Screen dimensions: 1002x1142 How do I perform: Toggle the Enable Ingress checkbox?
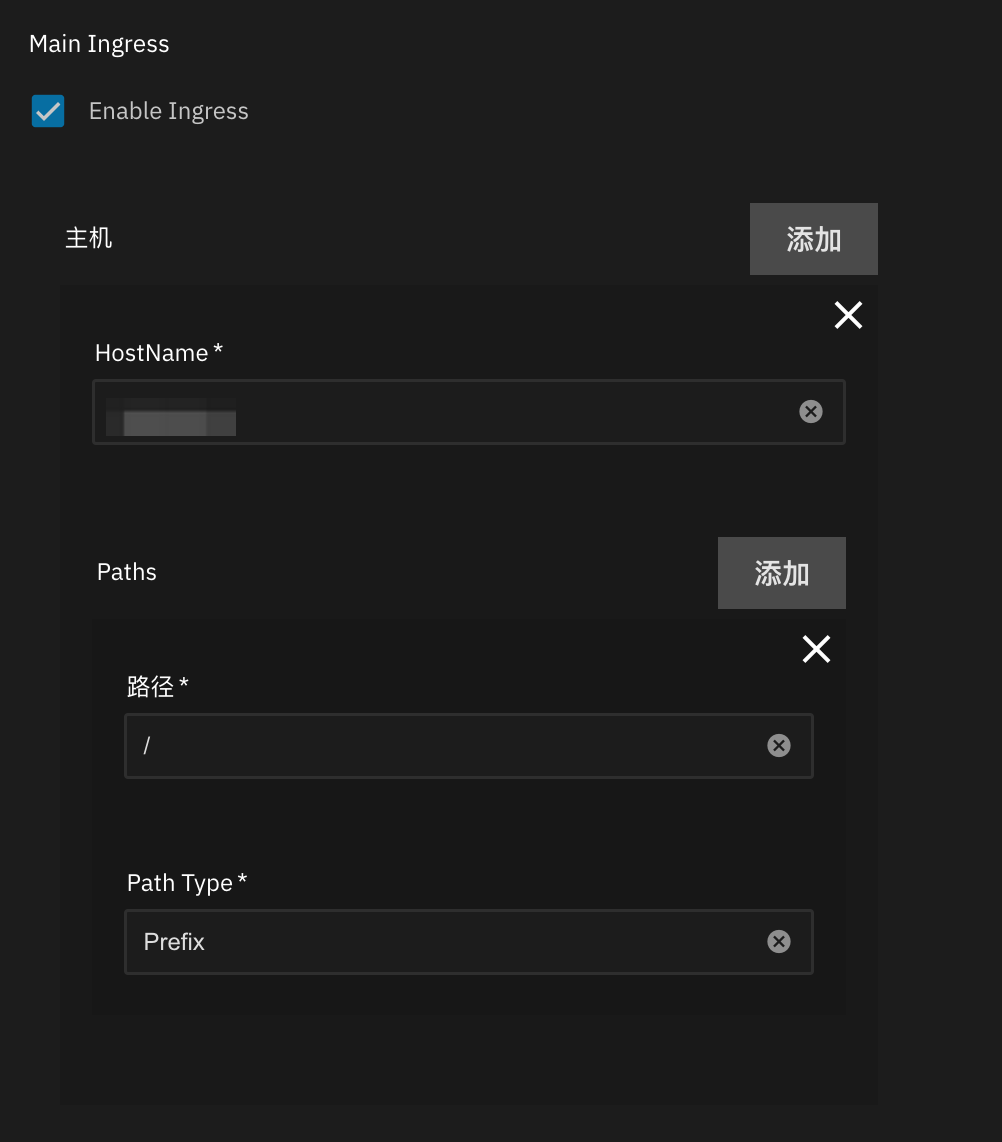coord(48,111)
